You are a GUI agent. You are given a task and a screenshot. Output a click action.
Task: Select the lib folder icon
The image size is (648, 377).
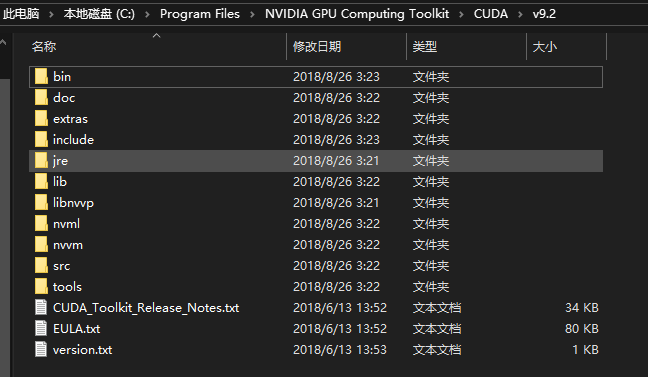click(41, 181)
